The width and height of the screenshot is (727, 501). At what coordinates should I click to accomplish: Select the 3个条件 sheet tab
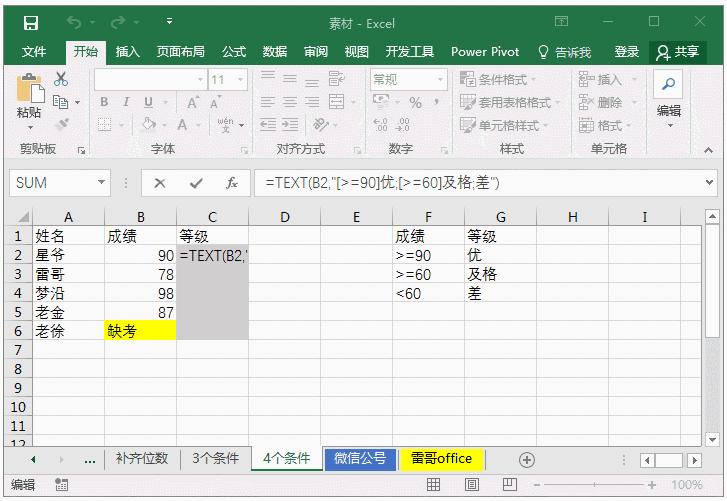pyautogui.click(x=216, y=458)
